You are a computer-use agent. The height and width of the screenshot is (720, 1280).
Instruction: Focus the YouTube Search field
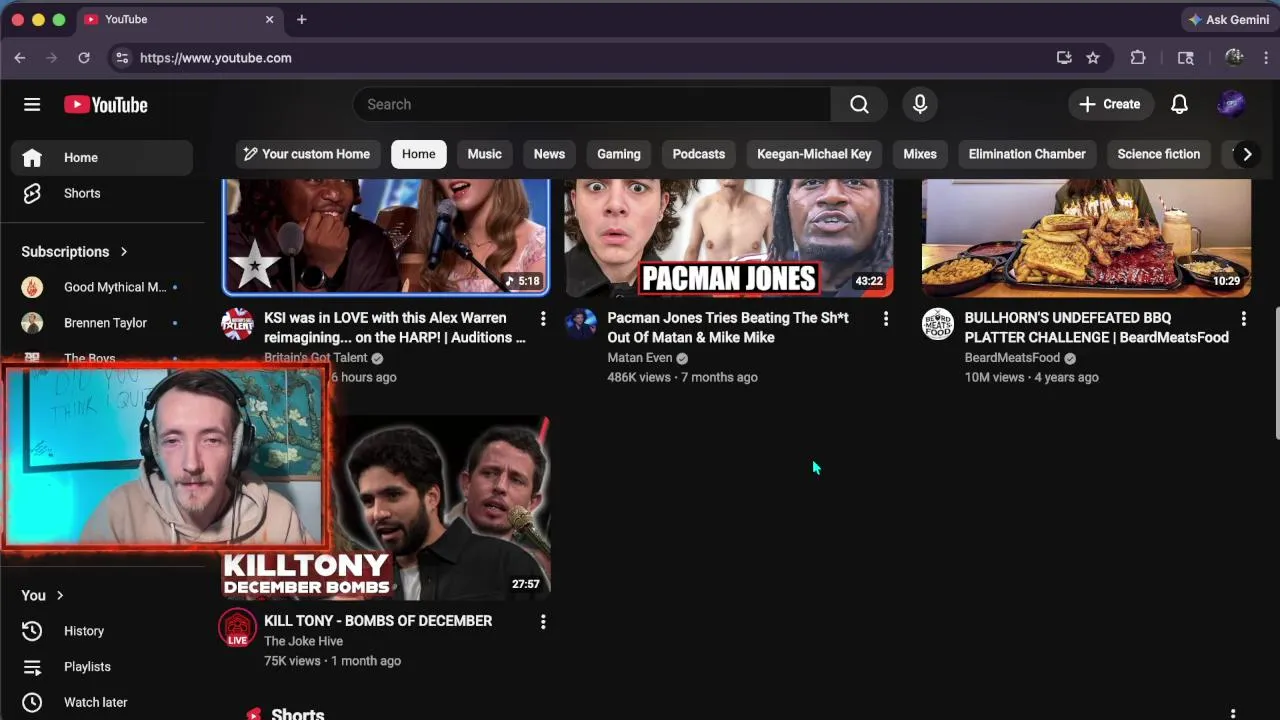(x=592, y=104)
